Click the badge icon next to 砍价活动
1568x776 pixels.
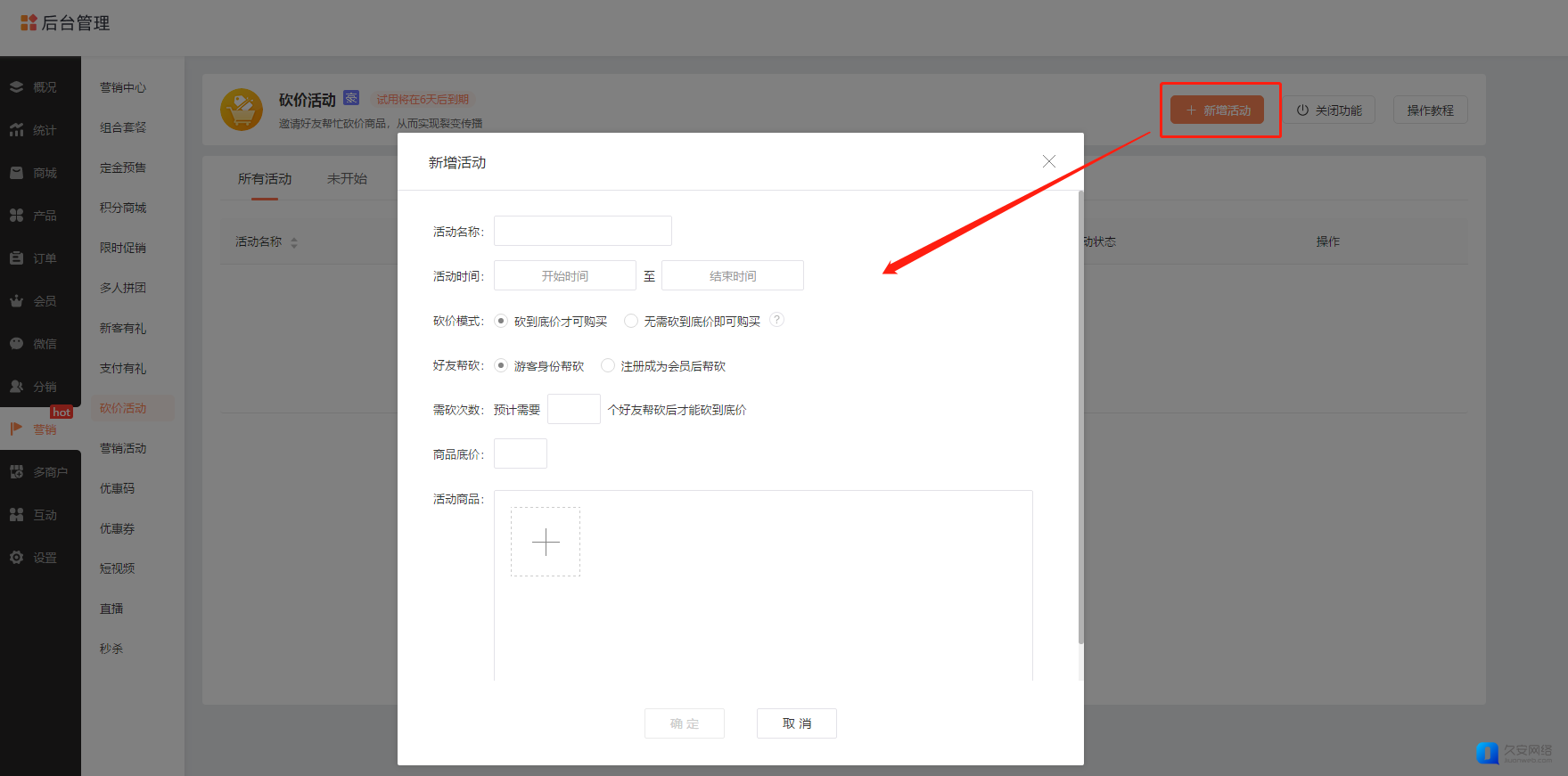pyautogui.click(x=351, y=97)
